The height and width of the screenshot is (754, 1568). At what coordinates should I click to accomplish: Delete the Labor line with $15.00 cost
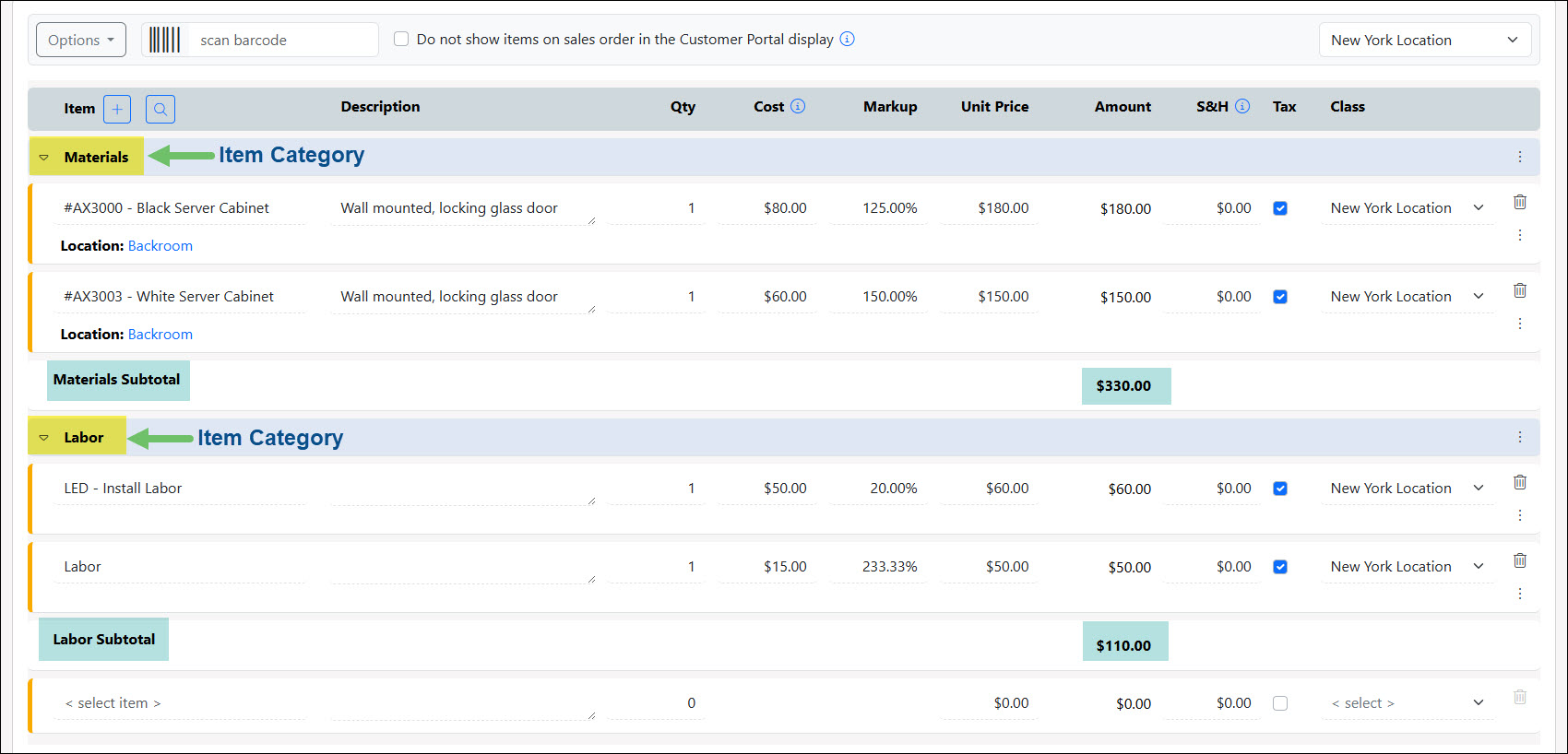(x=1520, y=560)
